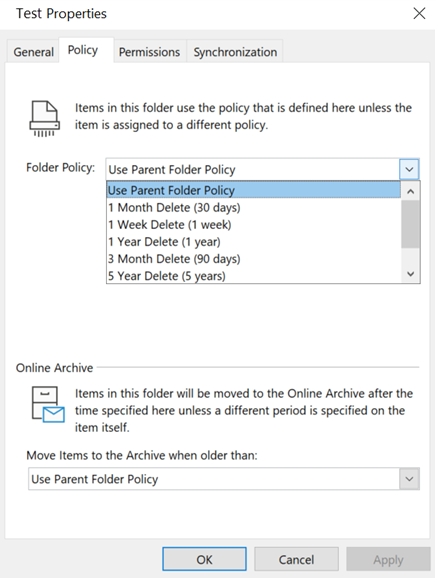435x578 pixels.
Task: Pick 1 Year Delete (1 year) policy
Action: coord(253,242)
